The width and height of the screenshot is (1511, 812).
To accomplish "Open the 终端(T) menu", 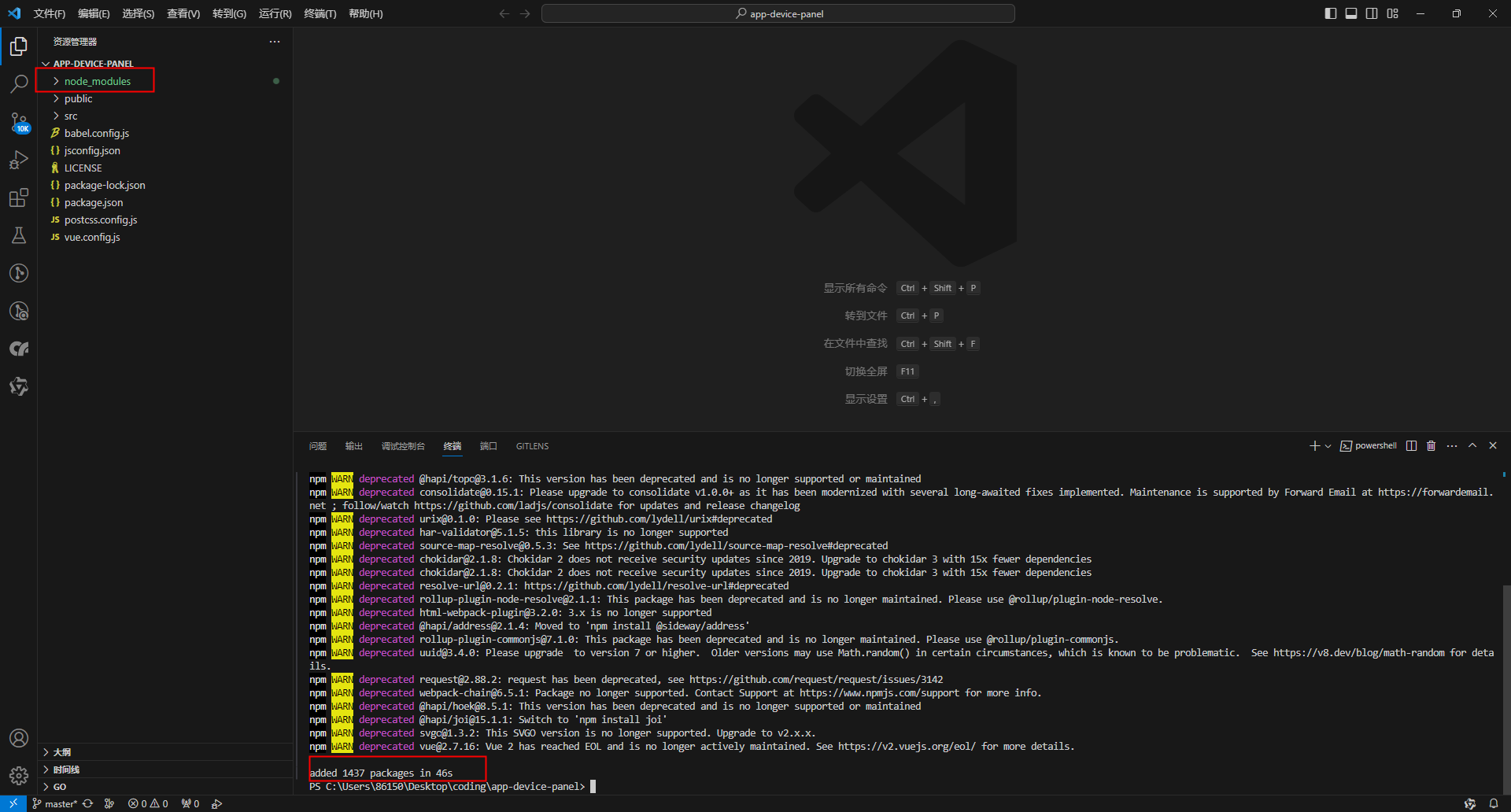I will coord(320,13).
